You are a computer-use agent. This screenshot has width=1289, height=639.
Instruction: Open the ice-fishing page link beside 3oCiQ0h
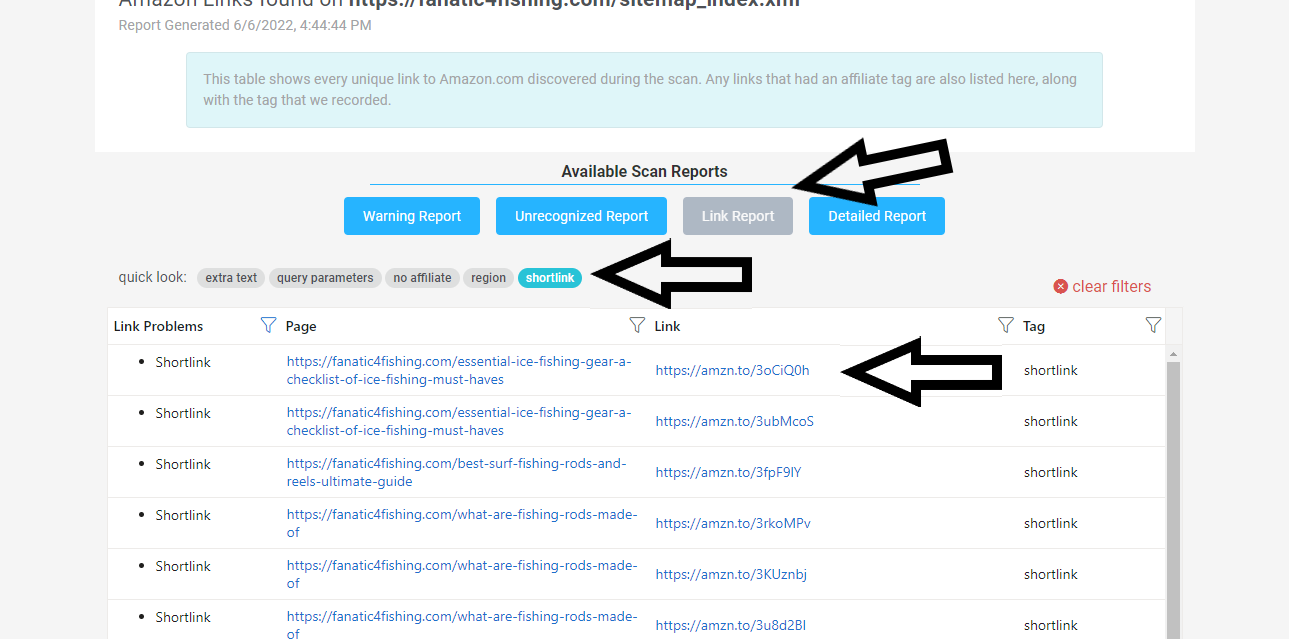click(x=459, y=370)
